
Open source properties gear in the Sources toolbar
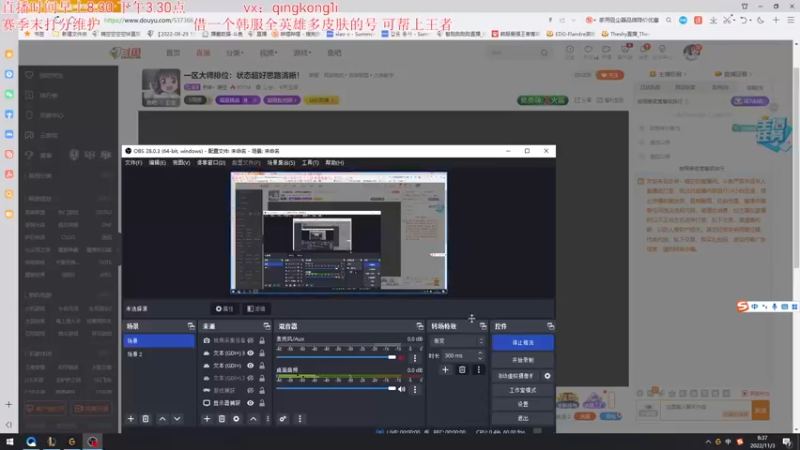pos(236,419)
